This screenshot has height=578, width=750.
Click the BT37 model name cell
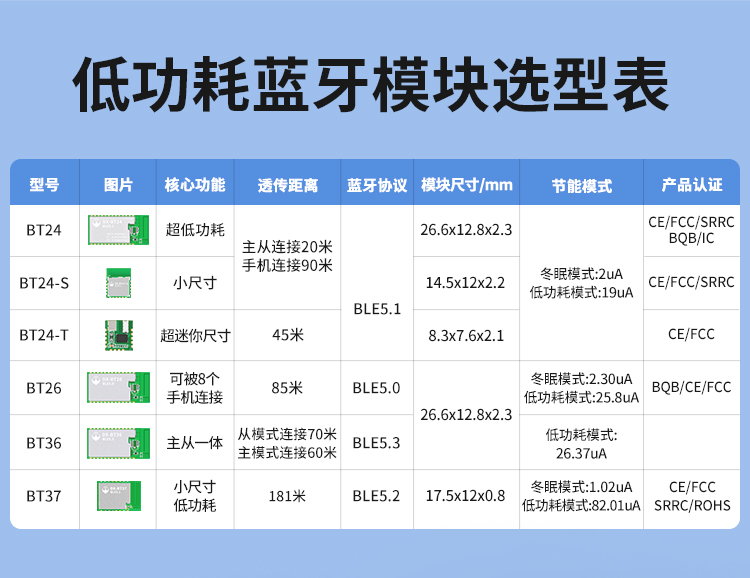click(44, 497)
